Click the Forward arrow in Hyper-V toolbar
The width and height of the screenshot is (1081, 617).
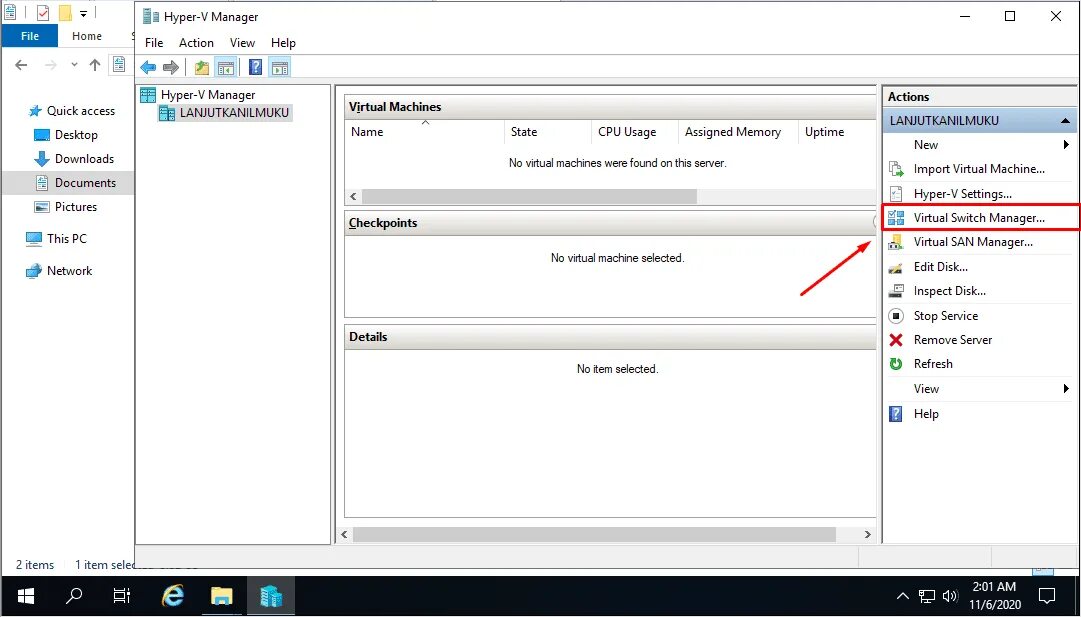(170, 68)
